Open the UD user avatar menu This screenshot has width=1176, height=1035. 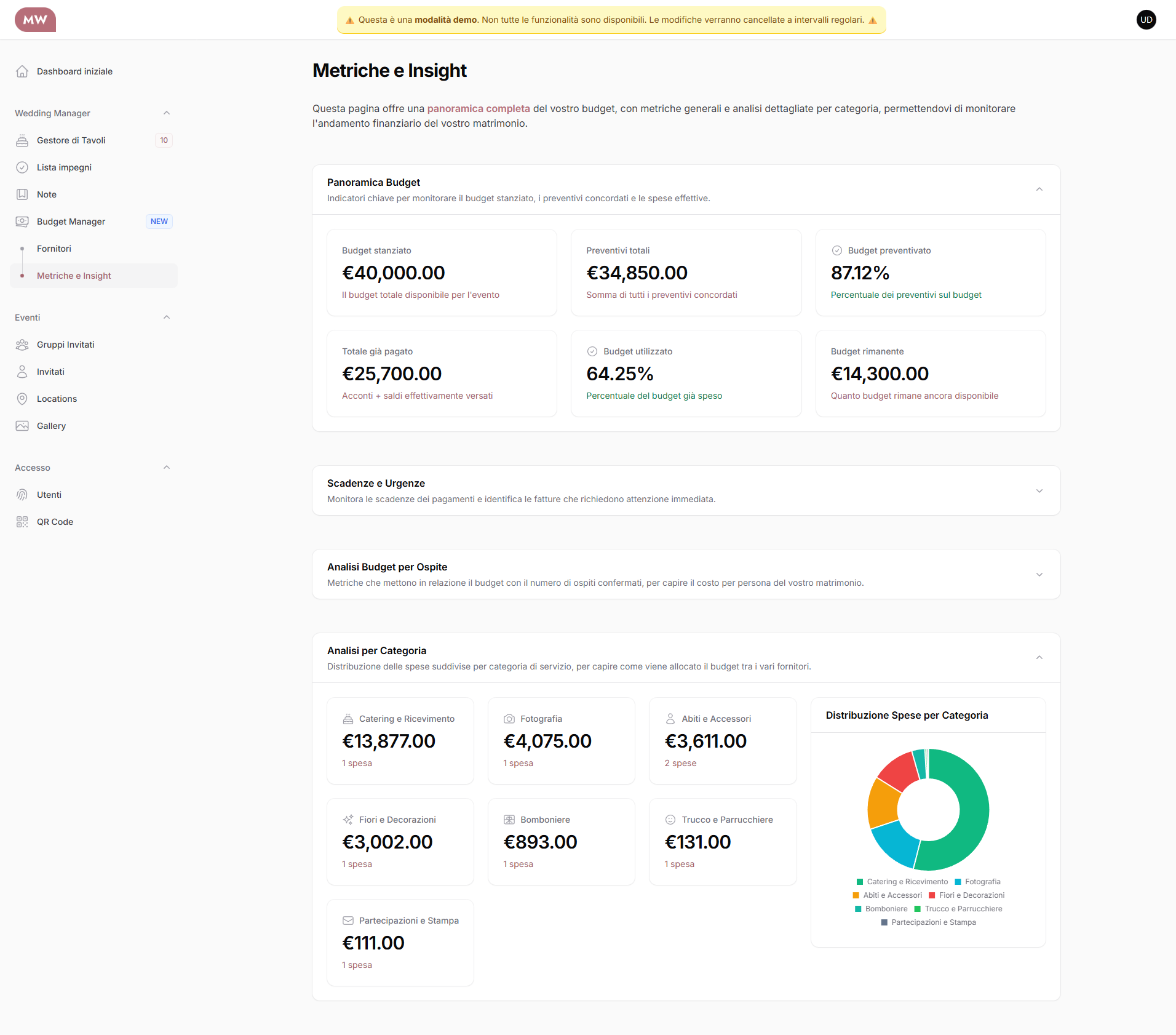[1146, 20]
